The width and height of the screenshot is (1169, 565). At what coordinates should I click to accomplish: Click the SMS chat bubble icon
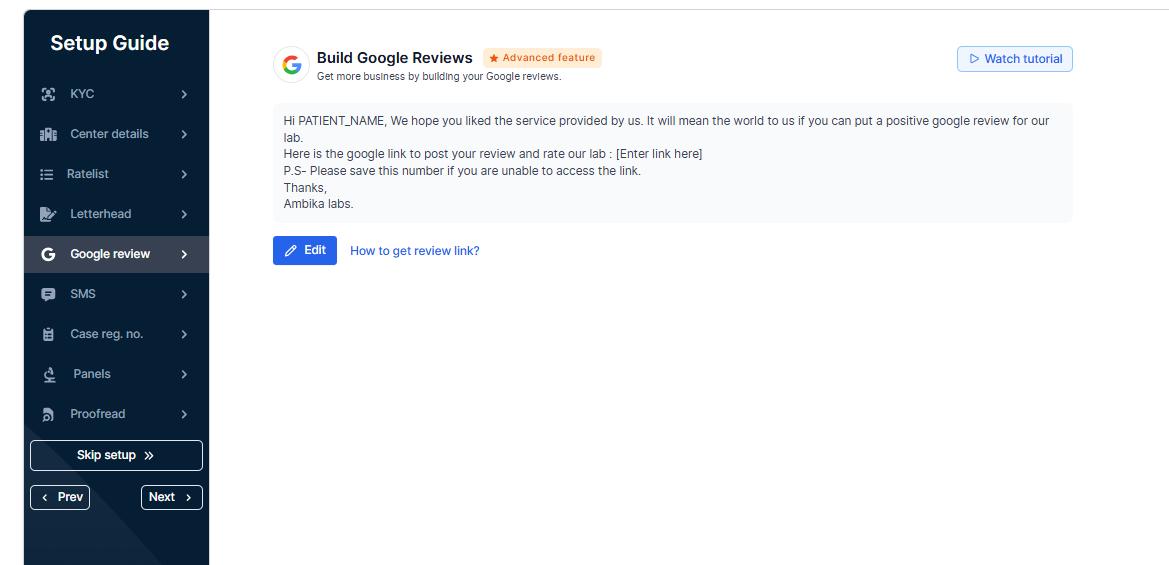(48, 294)
